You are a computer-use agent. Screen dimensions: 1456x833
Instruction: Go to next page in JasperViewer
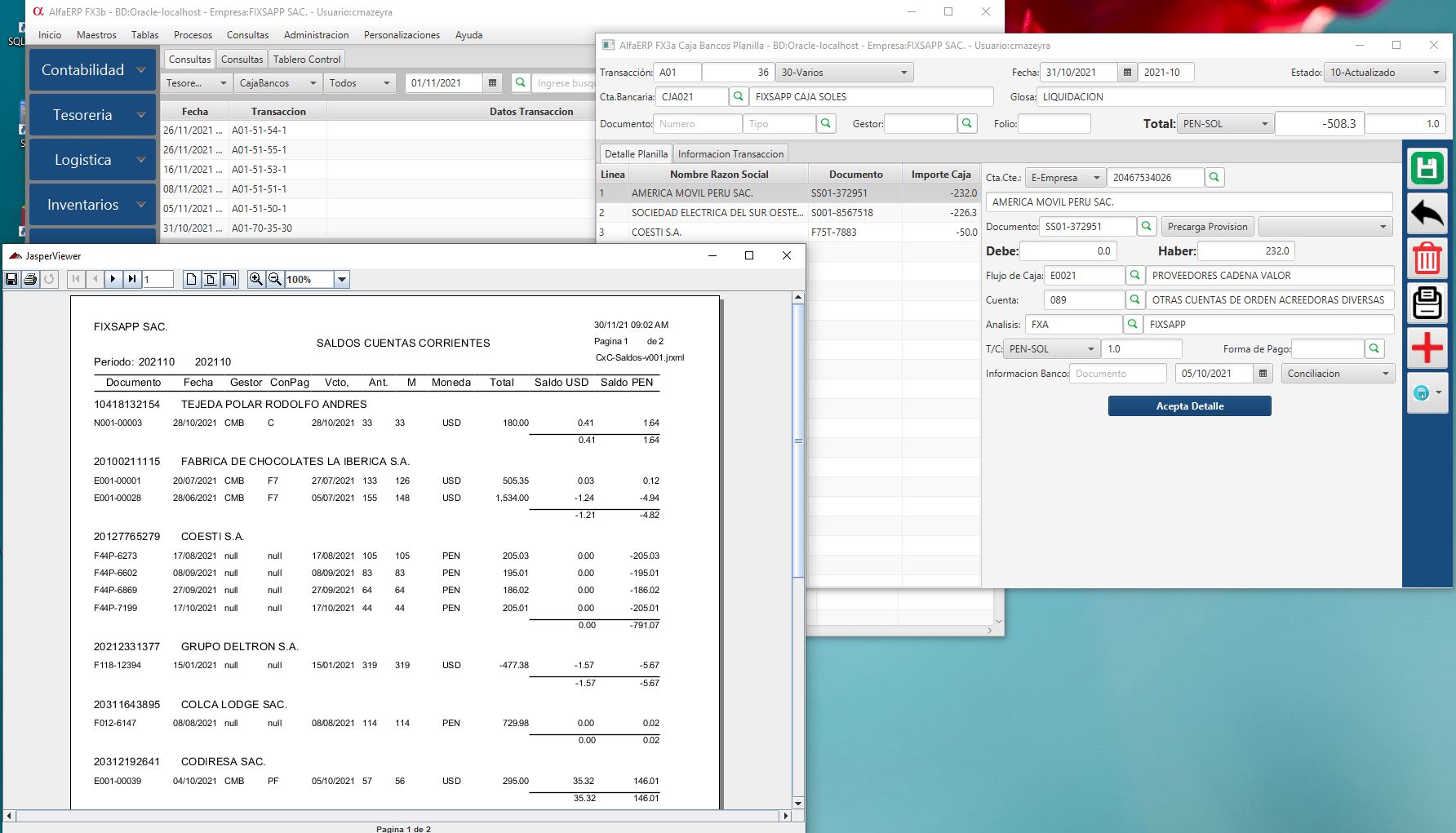click(x=113, y=279)
